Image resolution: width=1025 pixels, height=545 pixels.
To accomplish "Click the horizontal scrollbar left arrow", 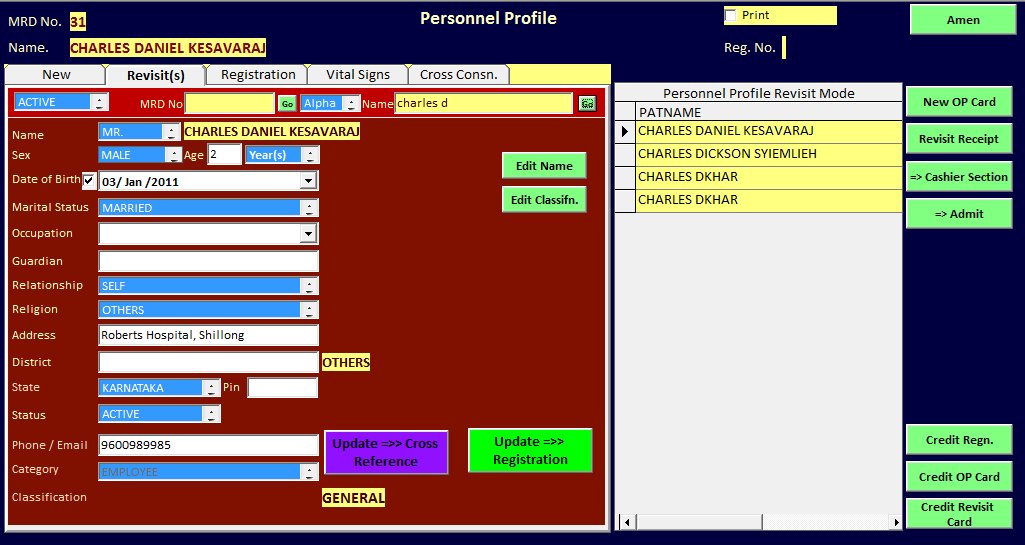I will (x=627, y=522).
